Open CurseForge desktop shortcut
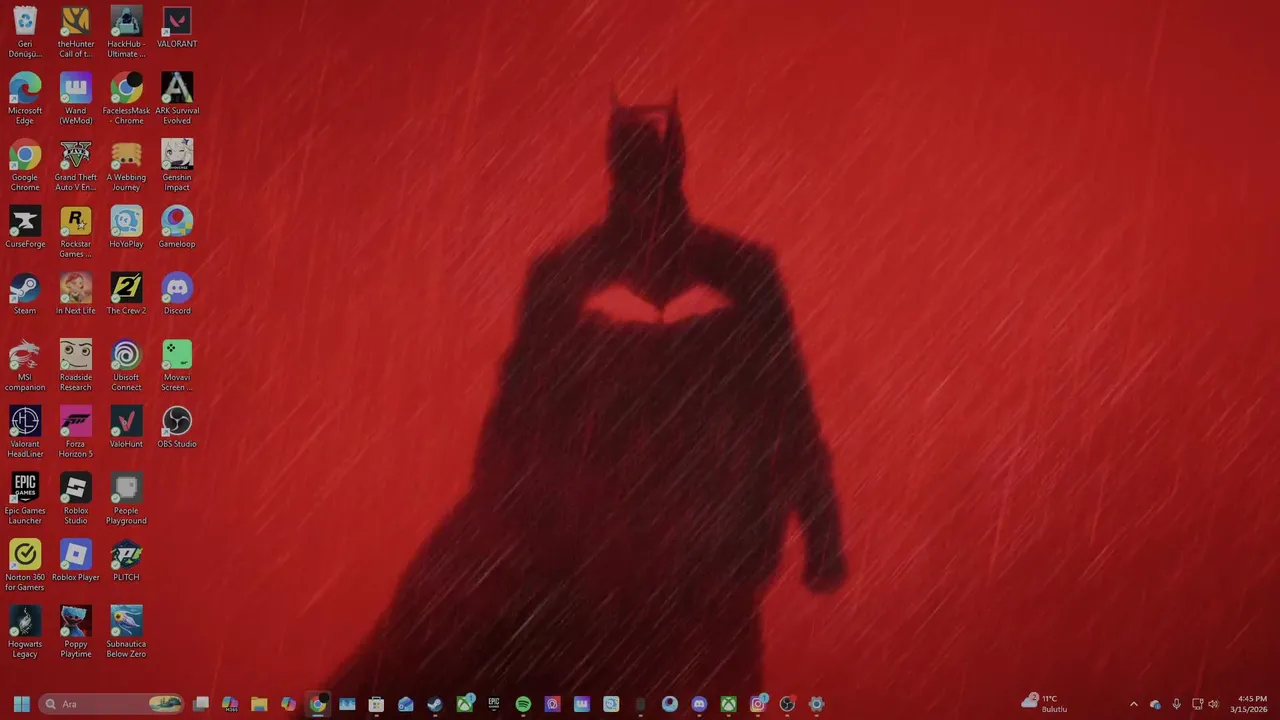The image size is (1280, 720). pyautogui.click(x=25, y=228)
